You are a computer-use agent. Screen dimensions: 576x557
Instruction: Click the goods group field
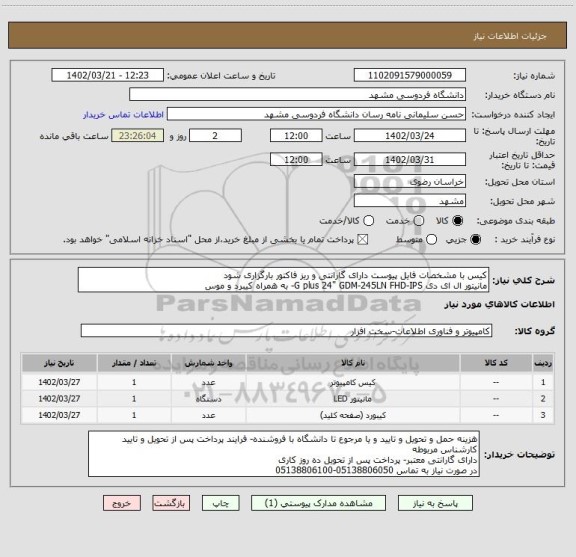tap(286, 331)
